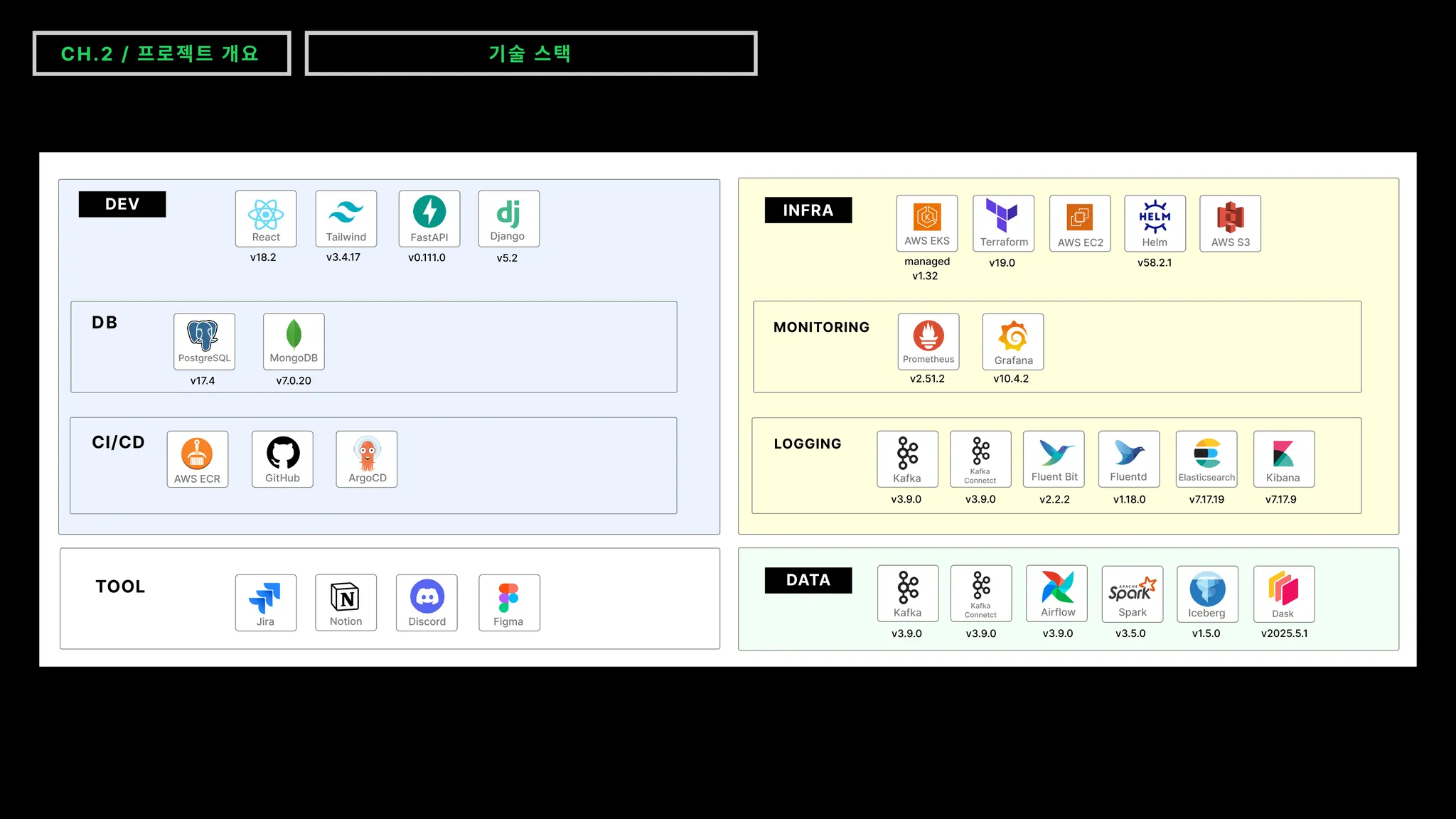This screenshot has width=1456, height=819.
Task: Select Kafka Connect icon in LOGGING
Action: pyautogui.click(x=980, y=459)
